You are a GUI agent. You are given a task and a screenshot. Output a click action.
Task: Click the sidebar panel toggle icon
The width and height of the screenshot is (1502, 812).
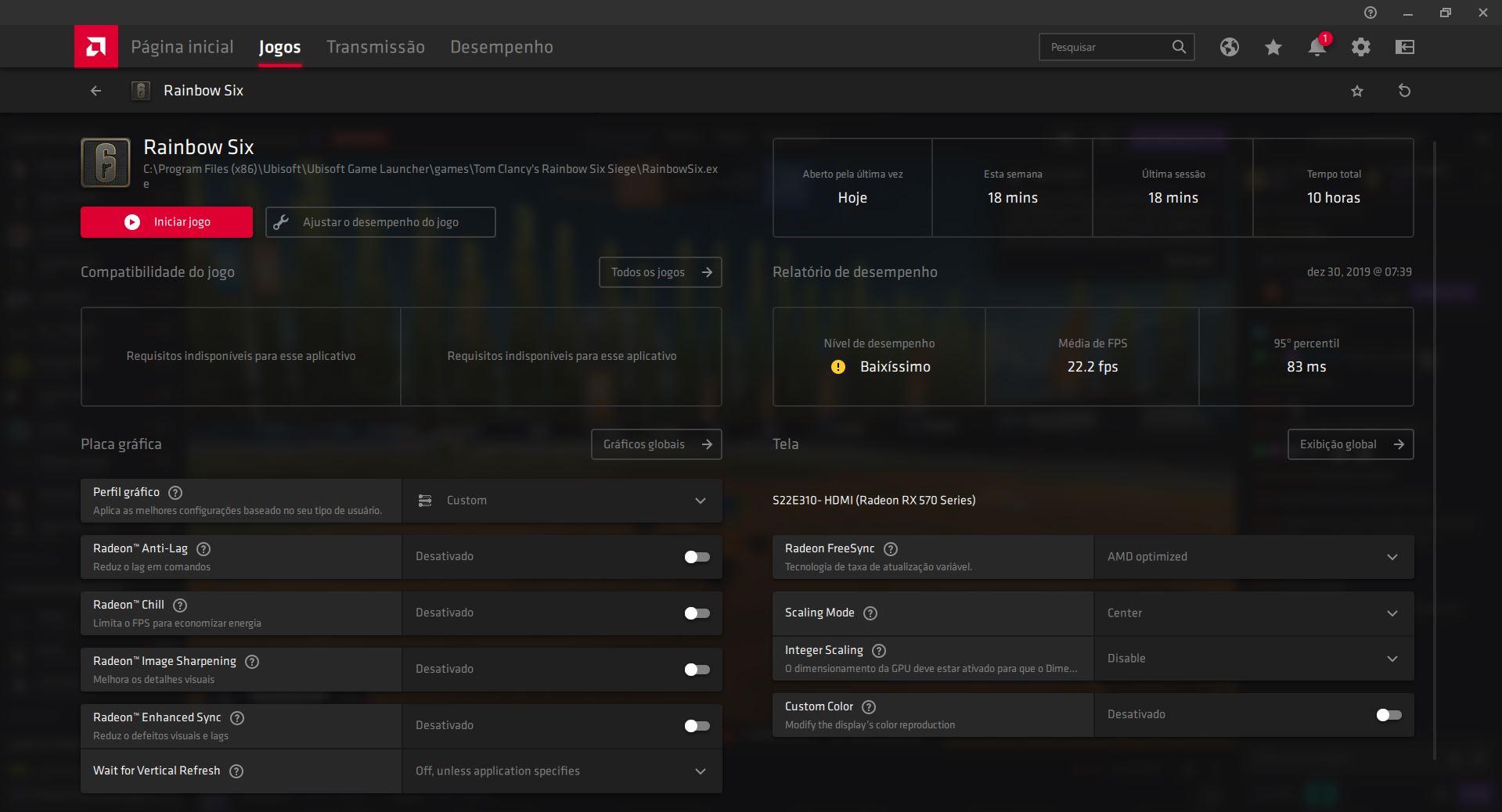(1404, 47)
